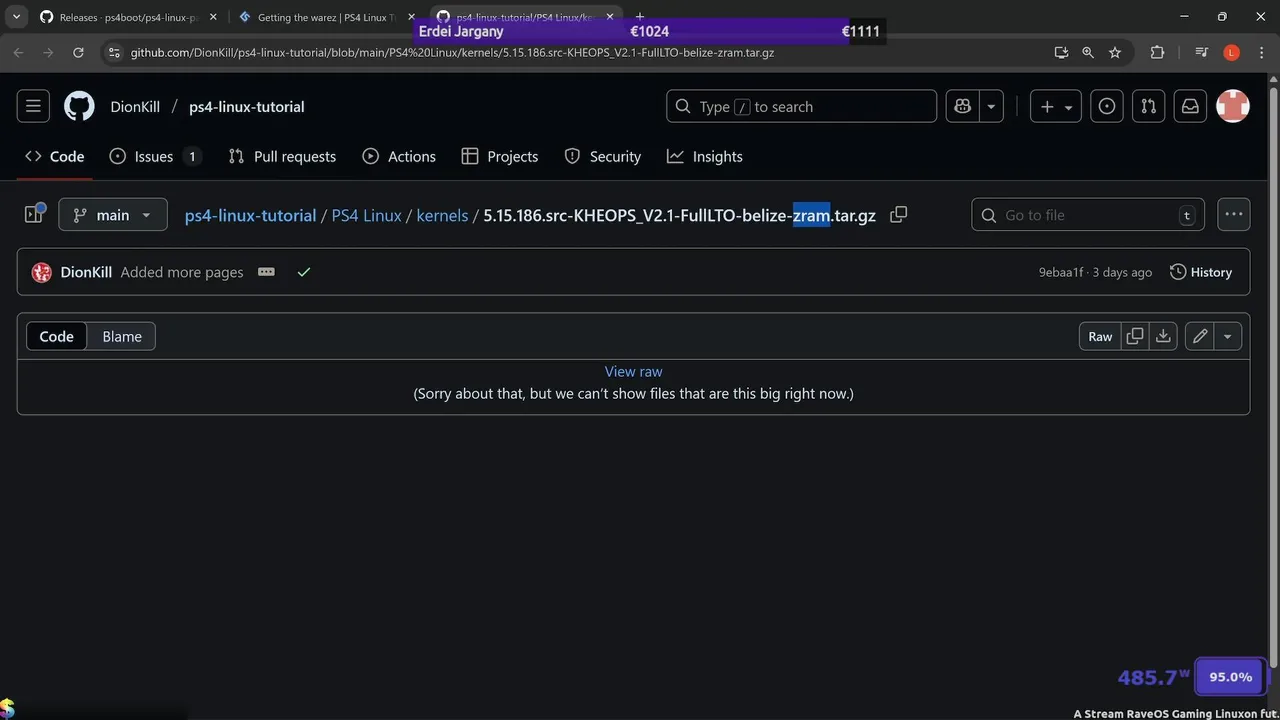1280x720 pixels.
Task: Open the kernels breadcrumb folder
Action: (442, 215)
